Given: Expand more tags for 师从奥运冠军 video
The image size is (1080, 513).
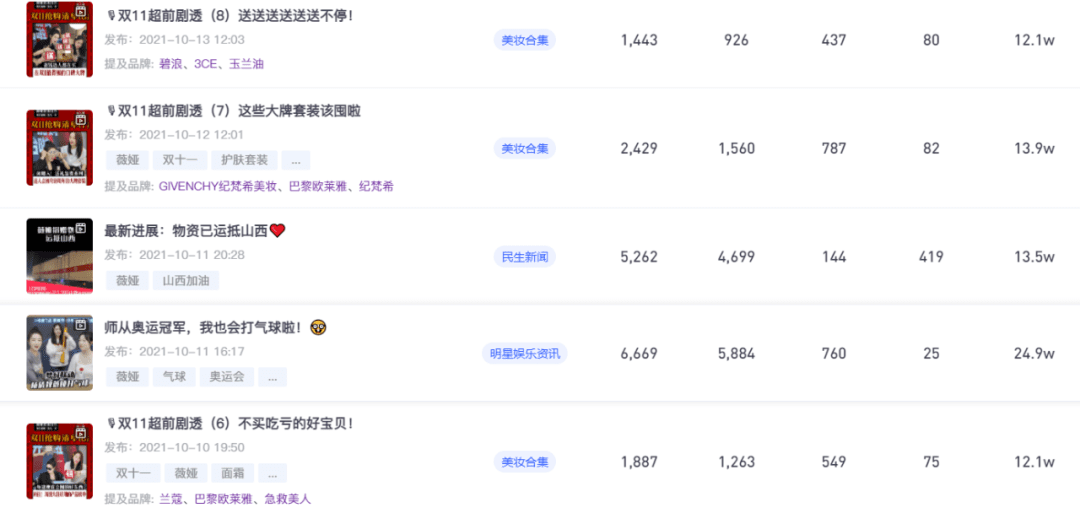Looking at the screenshot, I should (x=272, y=377).
